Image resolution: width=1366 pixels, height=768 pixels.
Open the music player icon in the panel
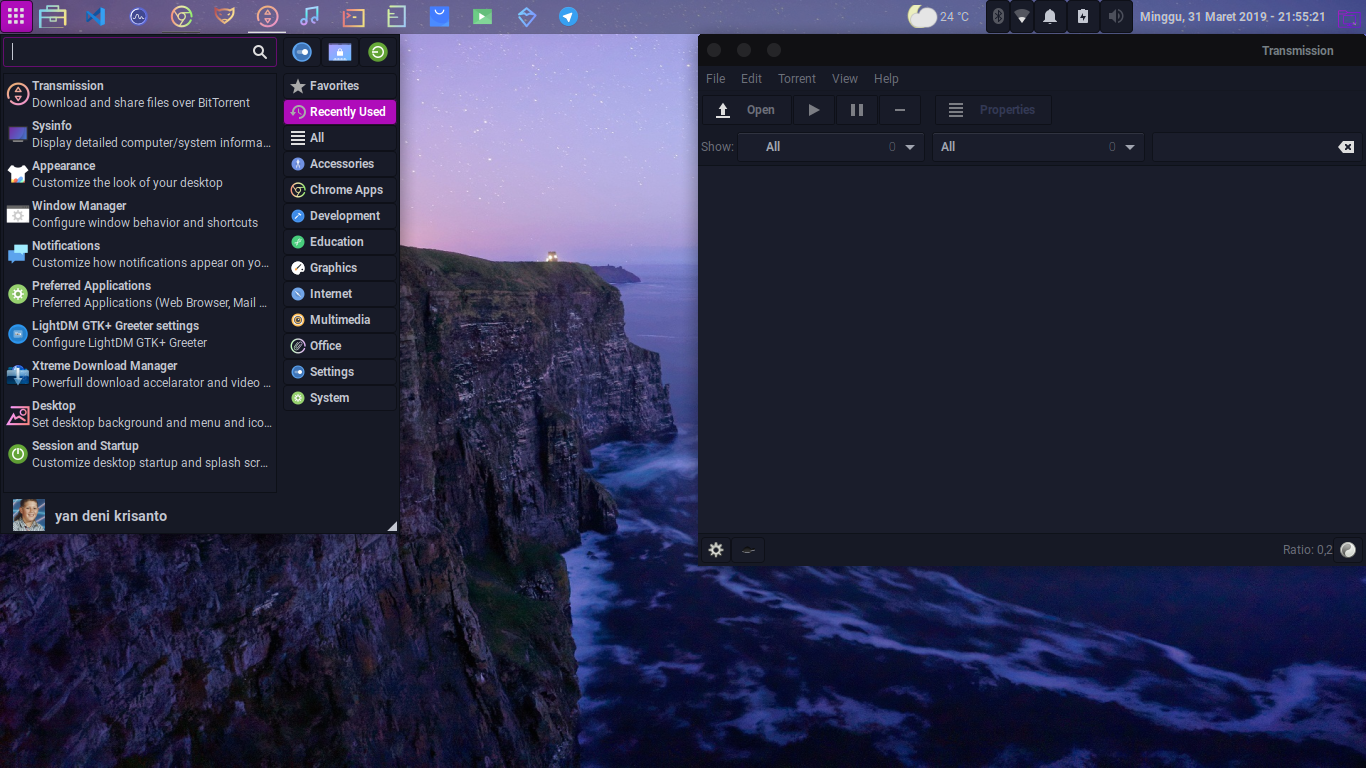(x=309, y=16)
